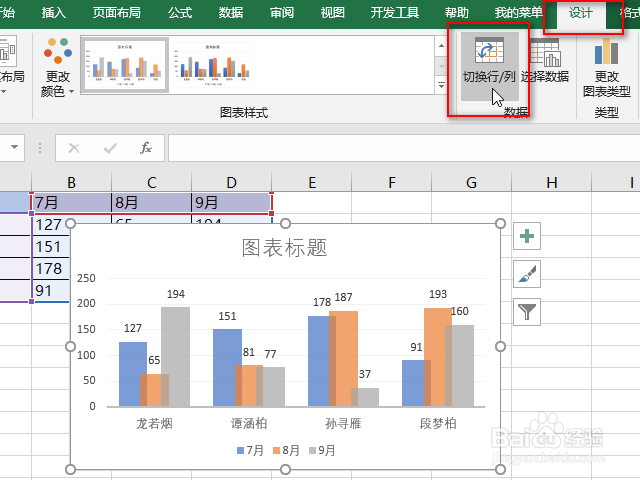
Task: Click chart styles gallery down arrow
Action: pos(441,66)
